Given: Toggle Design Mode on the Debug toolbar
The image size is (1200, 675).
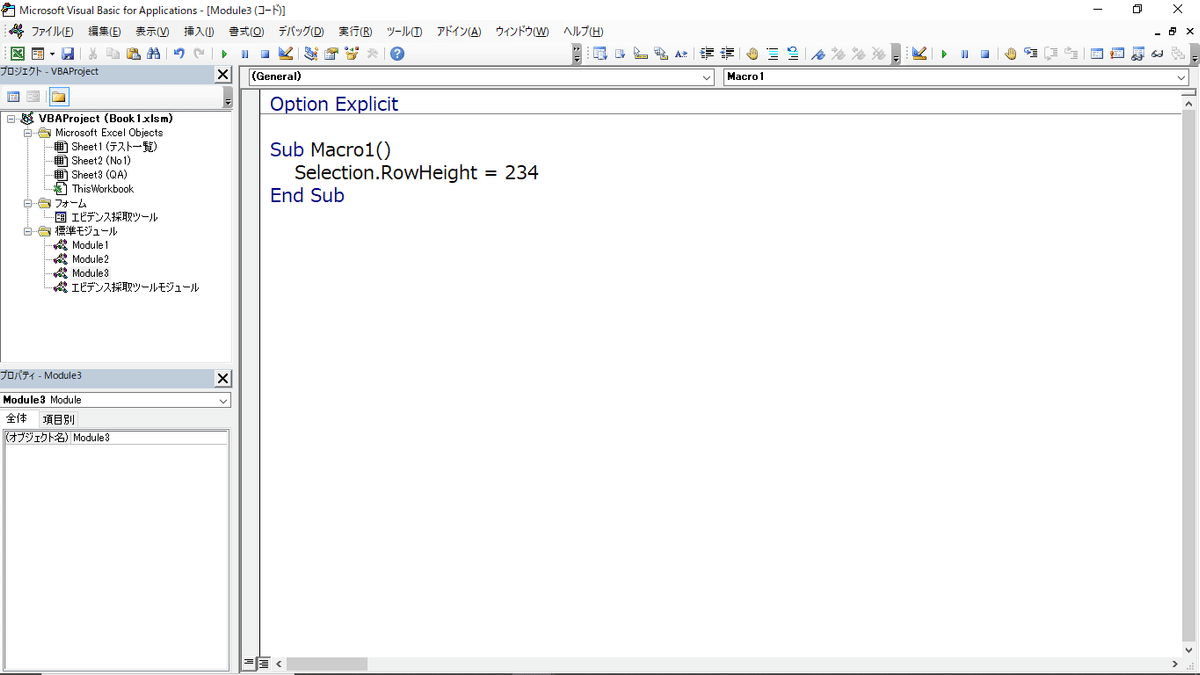Looking at the screenshot, I should 919,54.
